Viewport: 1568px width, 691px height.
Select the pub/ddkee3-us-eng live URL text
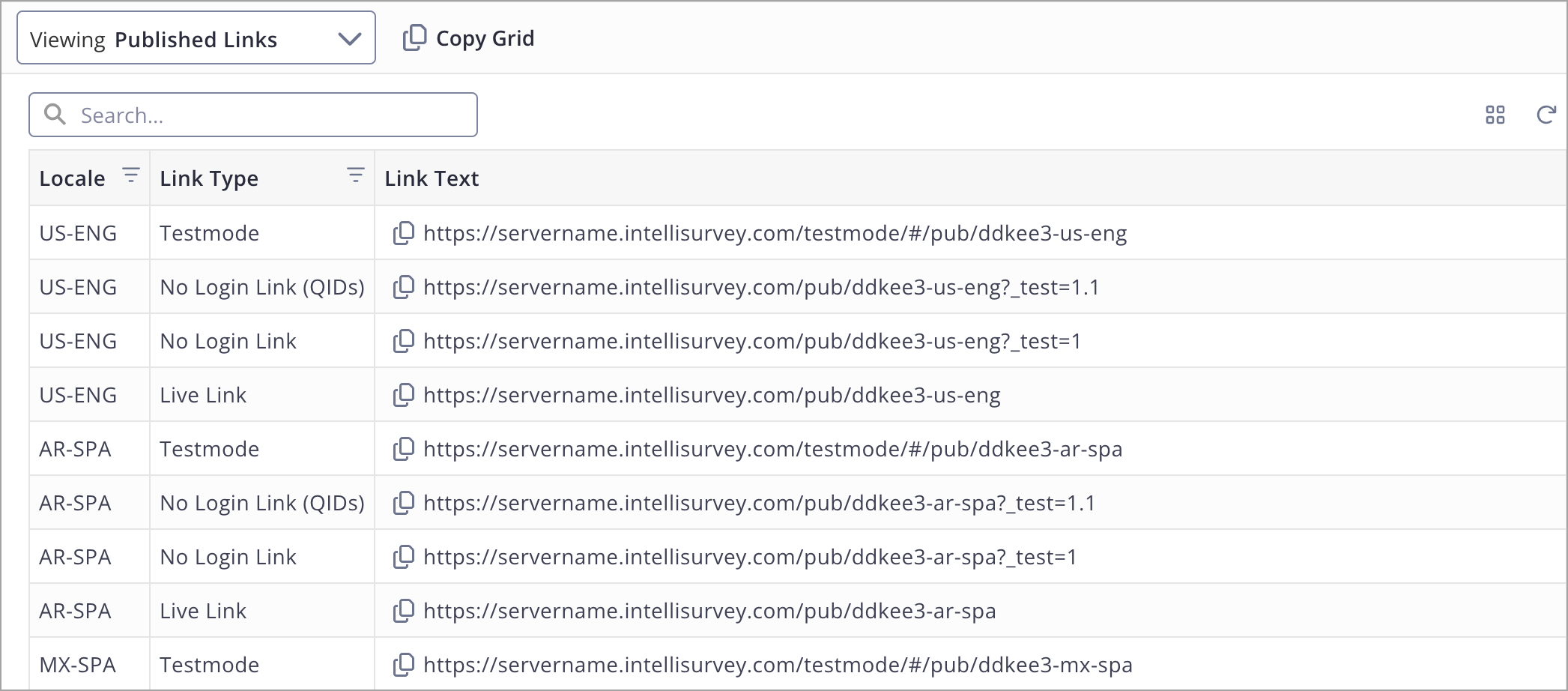pos(712,395)
